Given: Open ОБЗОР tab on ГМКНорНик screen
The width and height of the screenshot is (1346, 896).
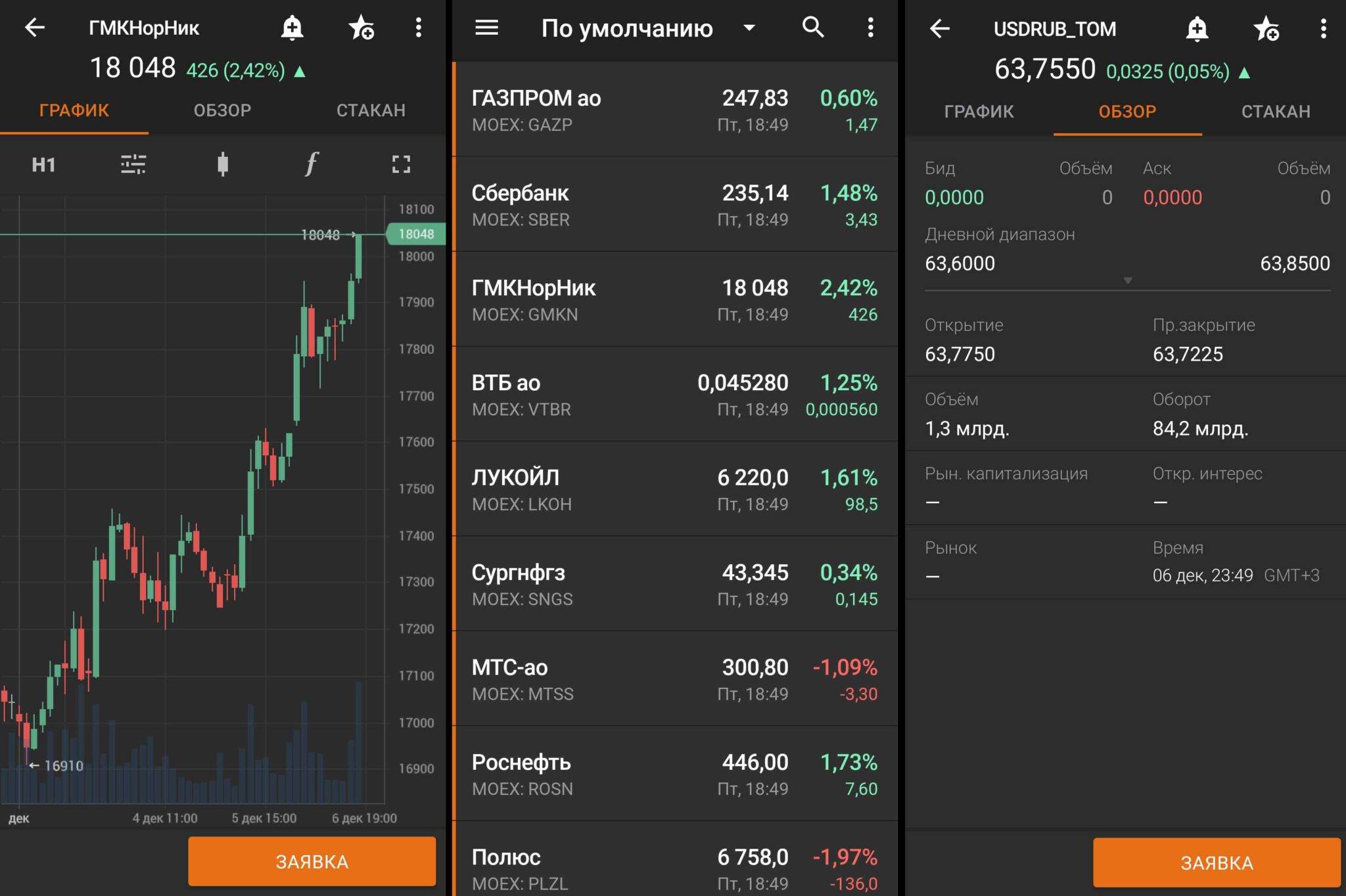Looking at the screenshot, I should (222, 110).
